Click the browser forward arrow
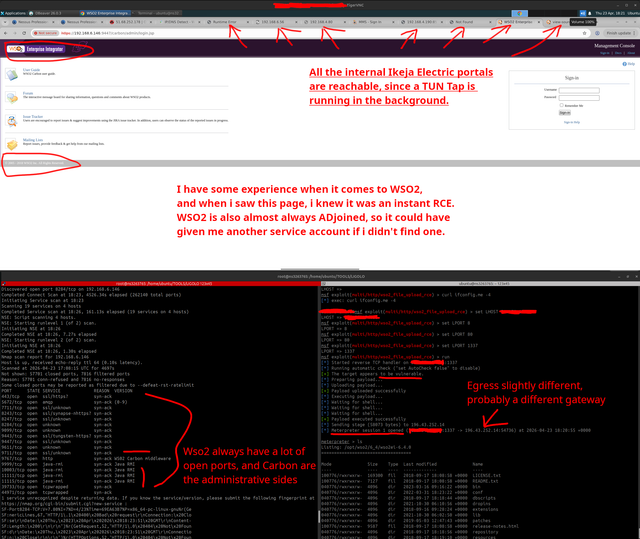 (x=15, y=33)
